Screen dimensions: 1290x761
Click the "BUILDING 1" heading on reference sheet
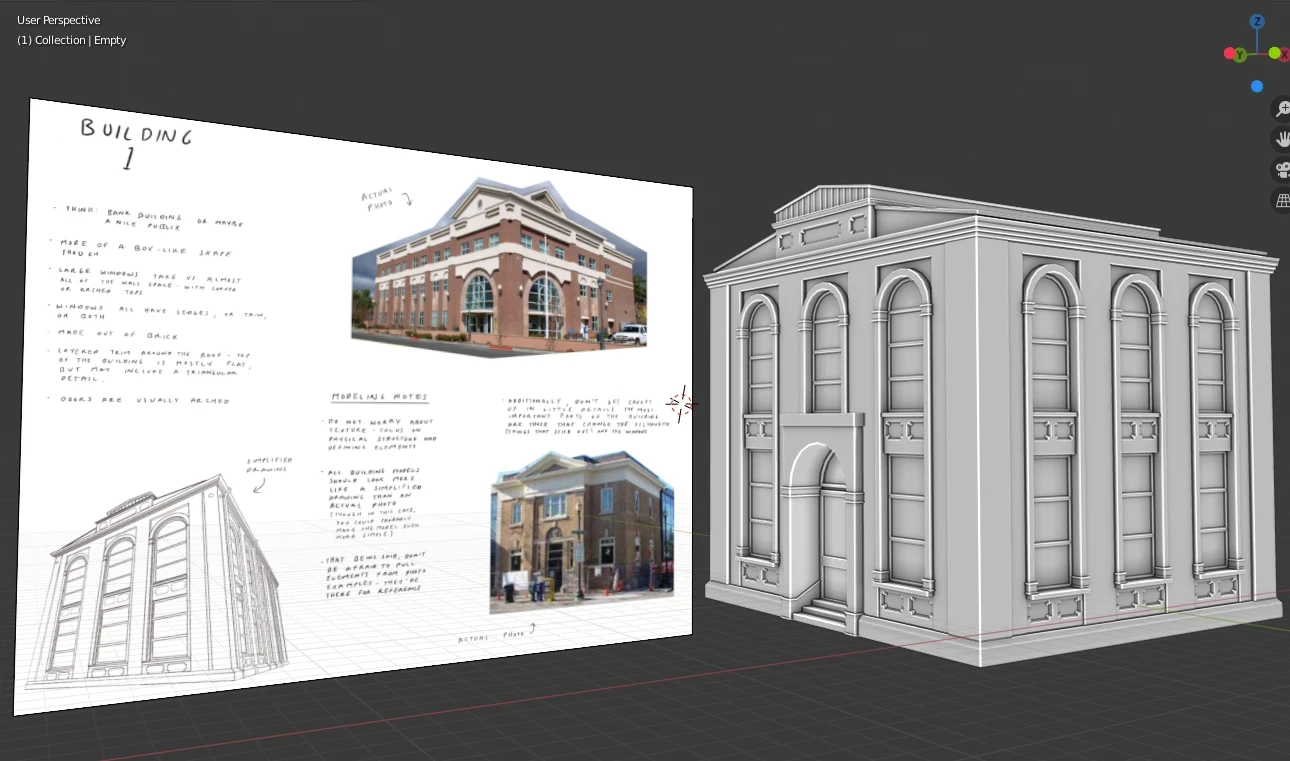coord(136,142)
